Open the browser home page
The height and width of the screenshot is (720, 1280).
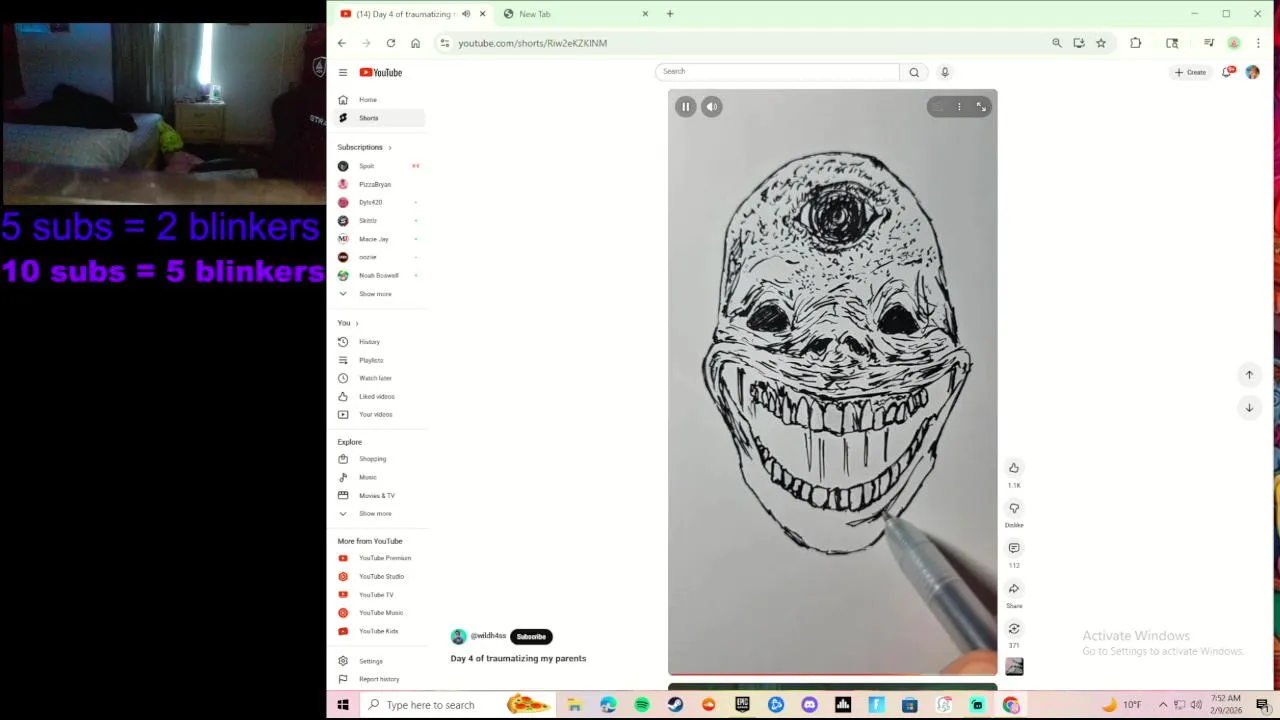click(415, 43)
